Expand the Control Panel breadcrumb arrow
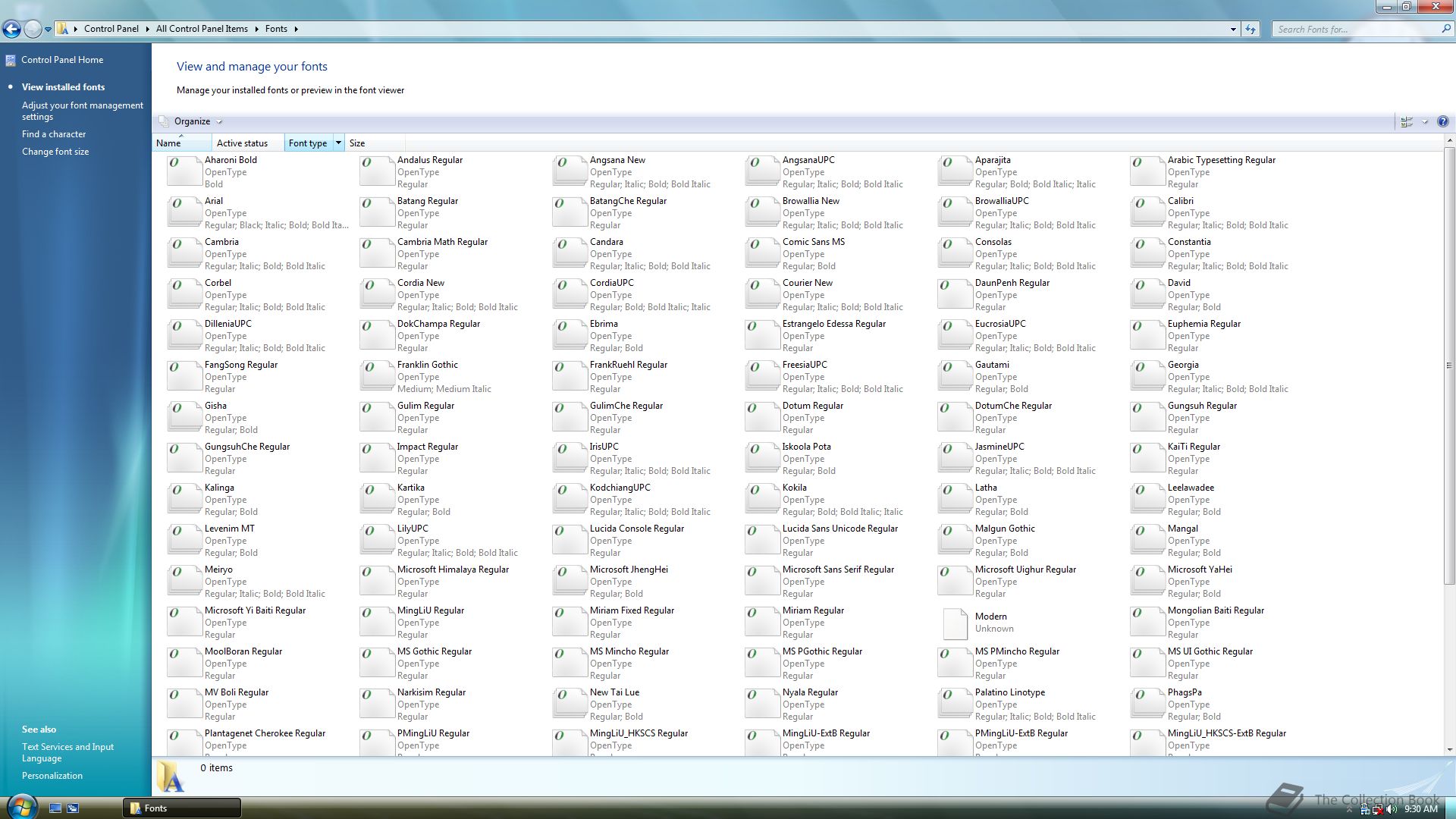The height and width of the screenshot is (819, 1456). click(x=147, y=29)
